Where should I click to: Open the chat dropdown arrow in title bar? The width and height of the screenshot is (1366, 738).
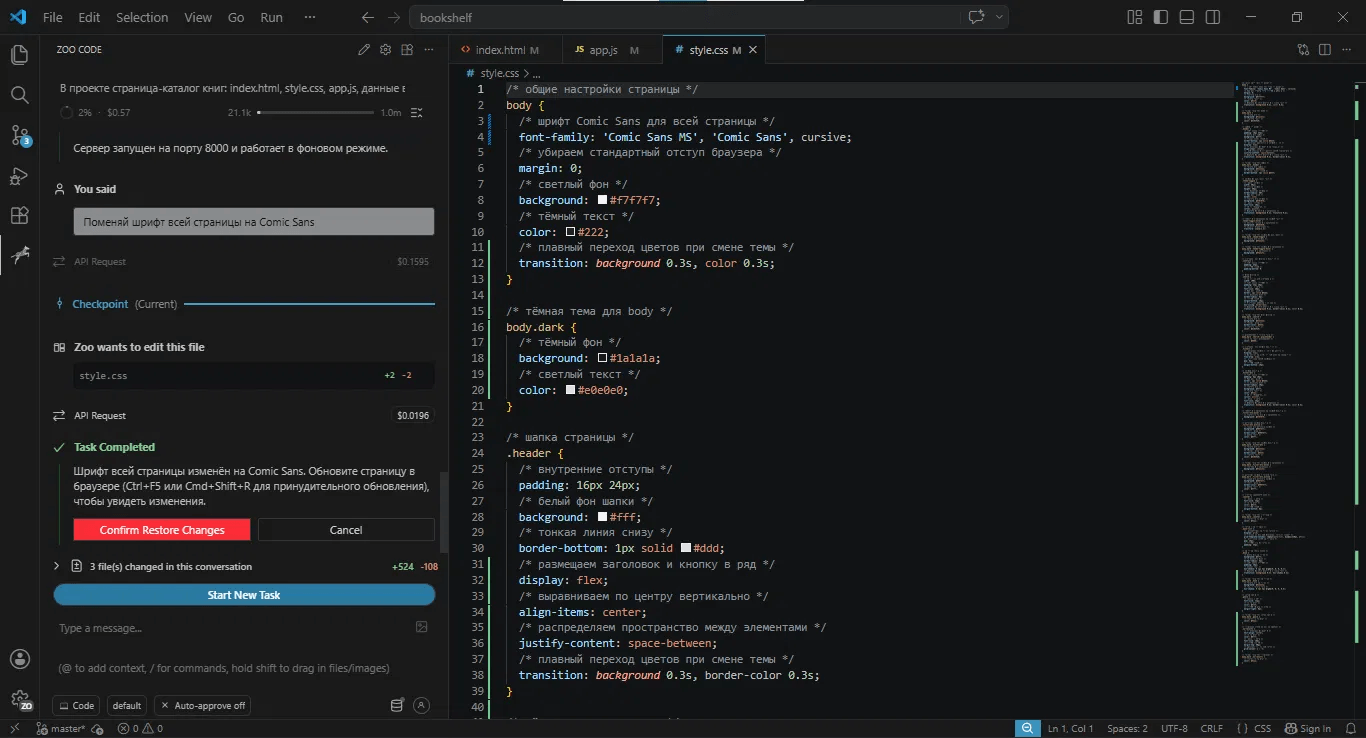999,17
